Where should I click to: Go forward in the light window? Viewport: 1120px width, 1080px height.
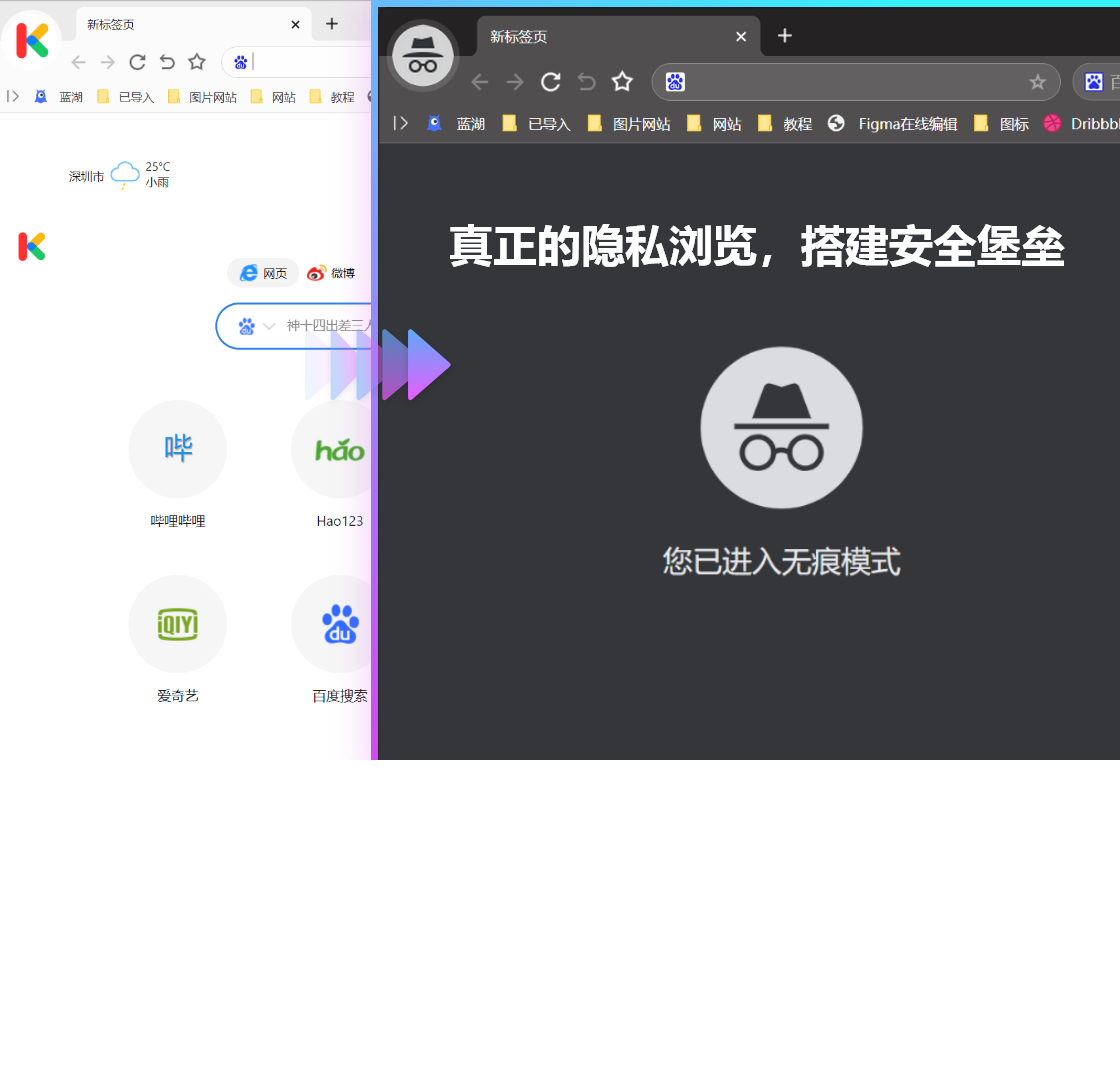coord(108,63)
